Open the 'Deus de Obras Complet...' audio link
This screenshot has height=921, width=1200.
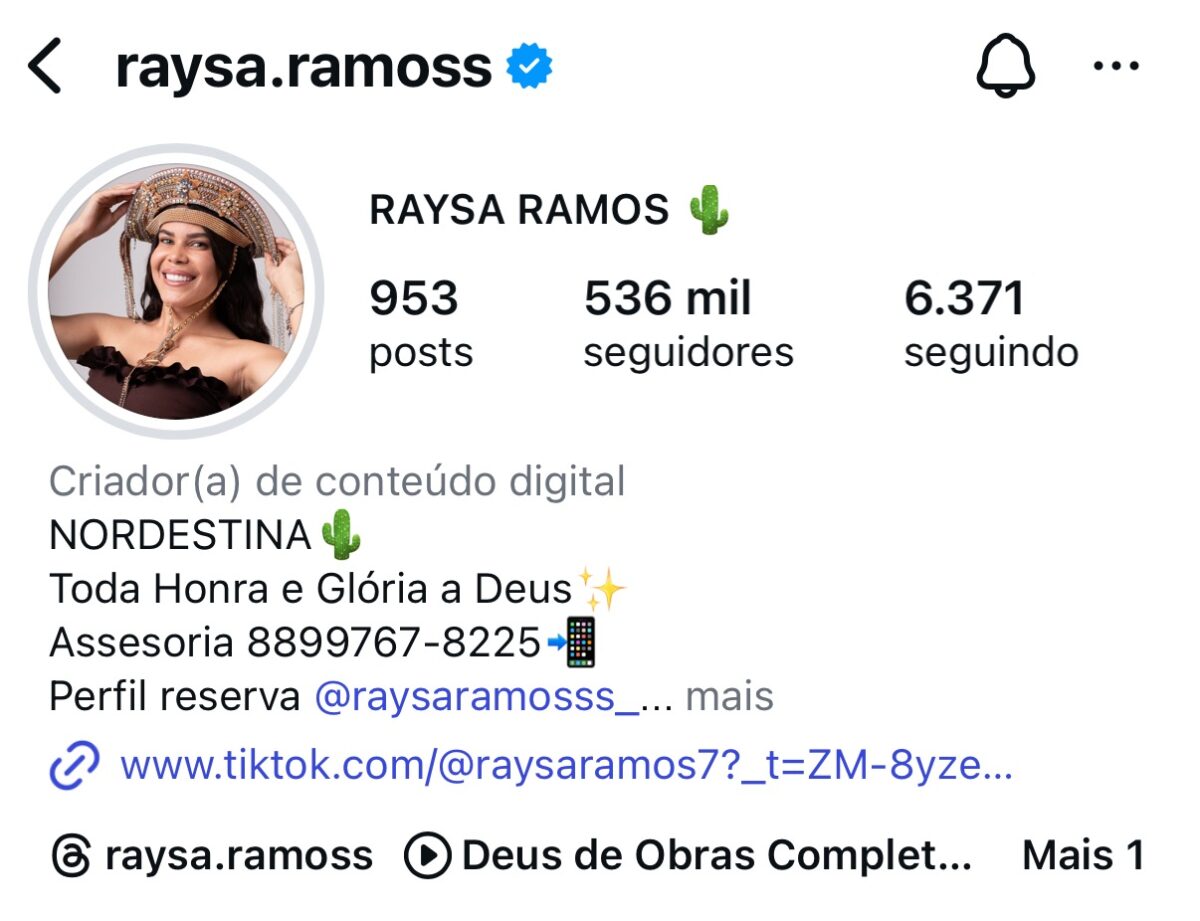pyautogui.click(x=716, y=857)
